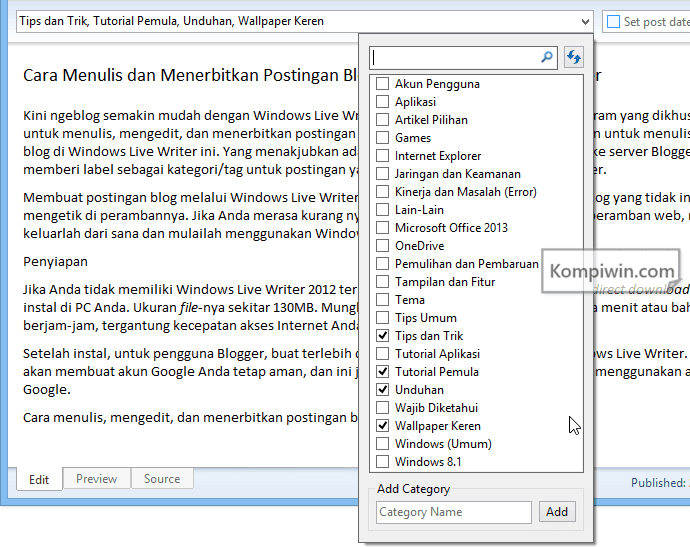
Task: Uncheck the Unduhan category
Action: click(382, 390)
